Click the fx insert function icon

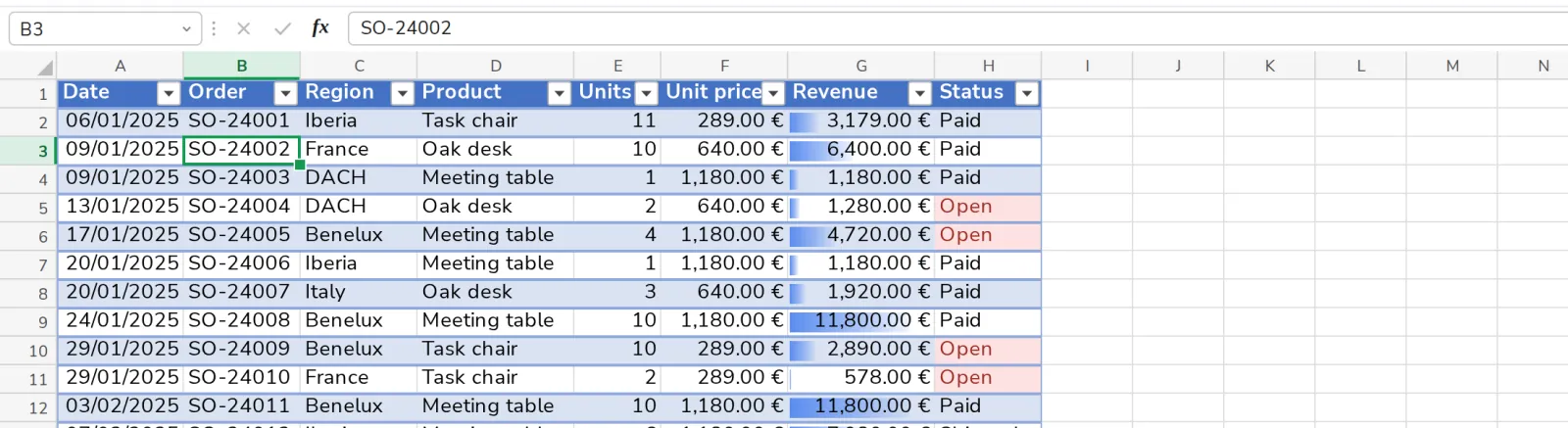pyautogui.click(x=320, y=28)
